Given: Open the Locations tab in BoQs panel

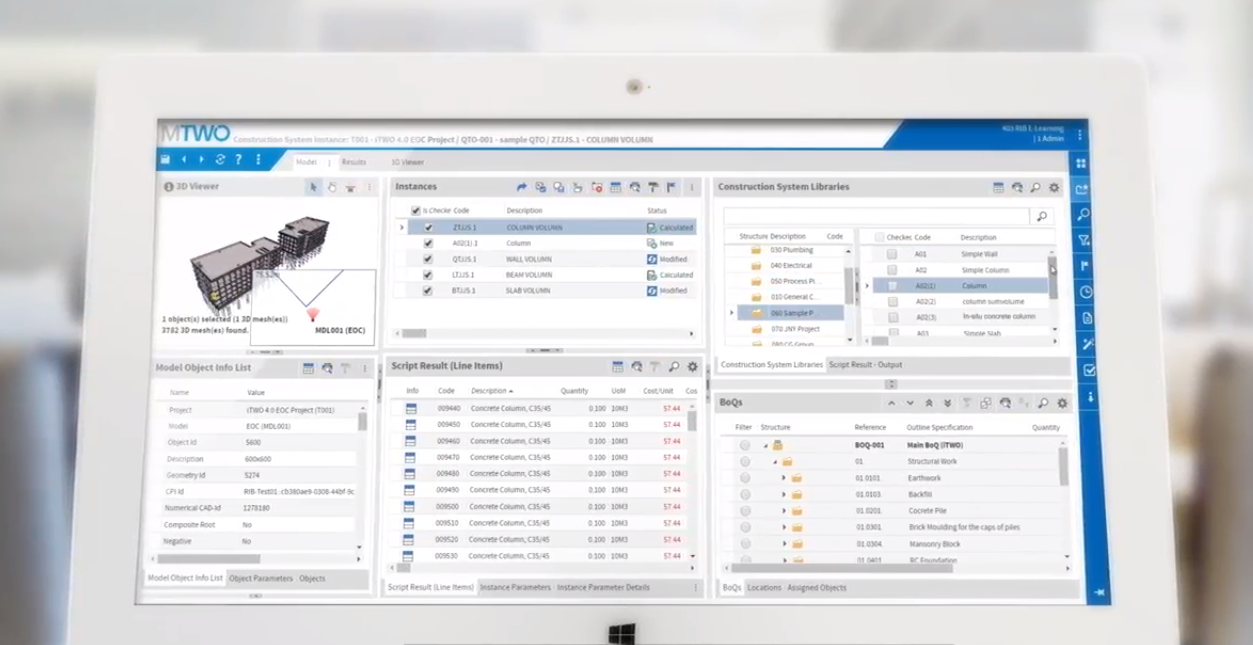Looking at the screenshot, I should coord(764,588).
